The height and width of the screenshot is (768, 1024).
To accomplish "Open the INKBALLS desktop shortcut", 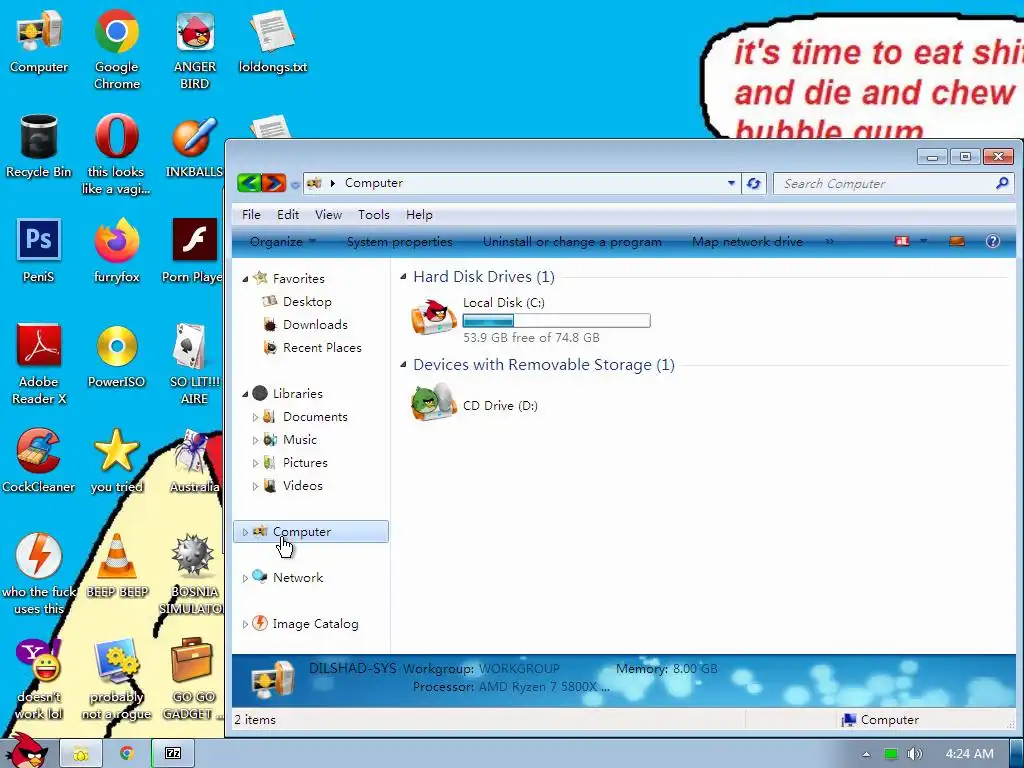I will (x=195, y=146).
